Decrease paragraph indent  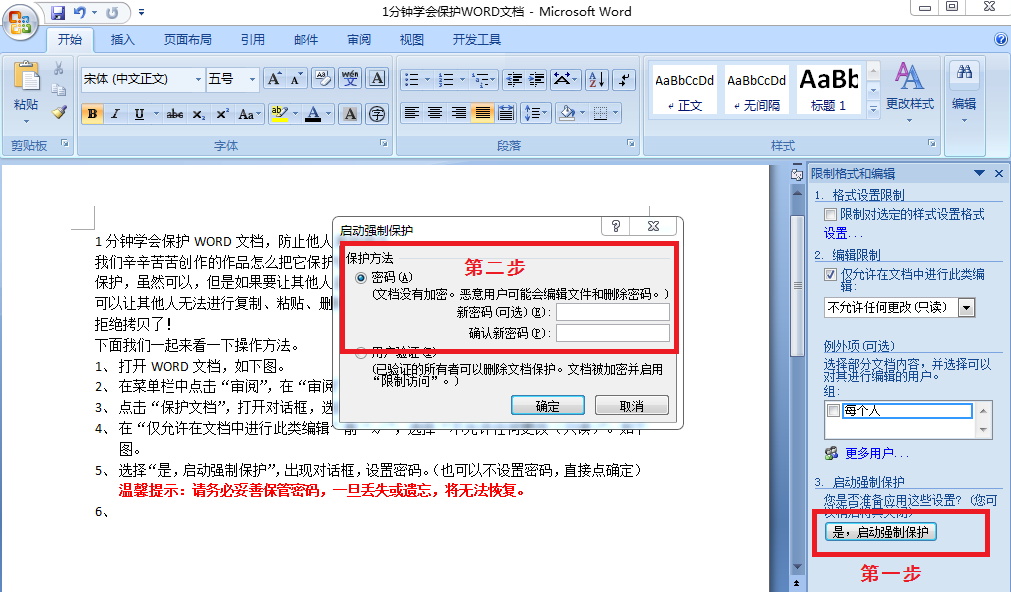pyautogui.click(x=514, y=79)
